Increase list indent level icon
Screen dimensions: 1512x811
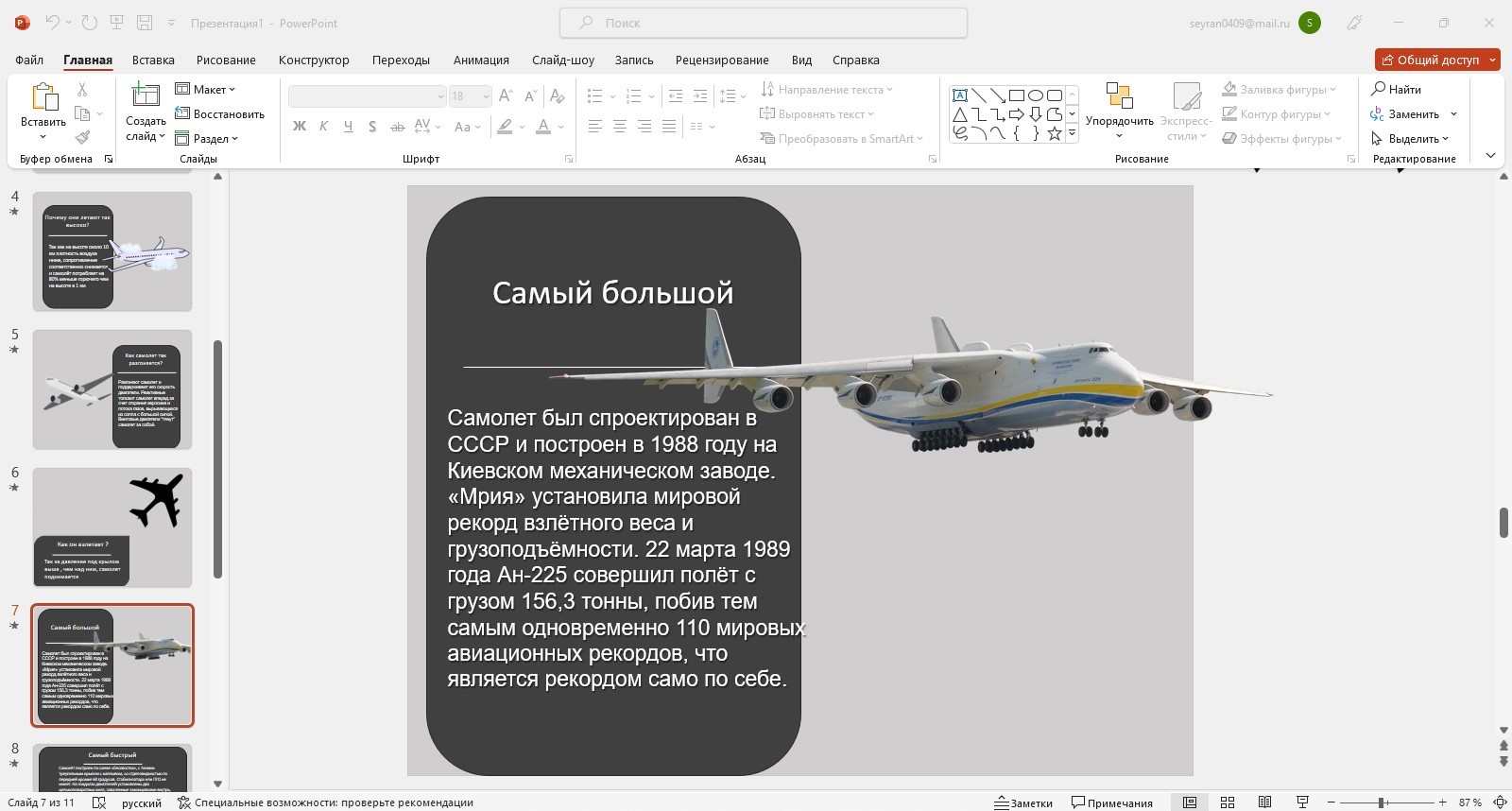(700, 96)
